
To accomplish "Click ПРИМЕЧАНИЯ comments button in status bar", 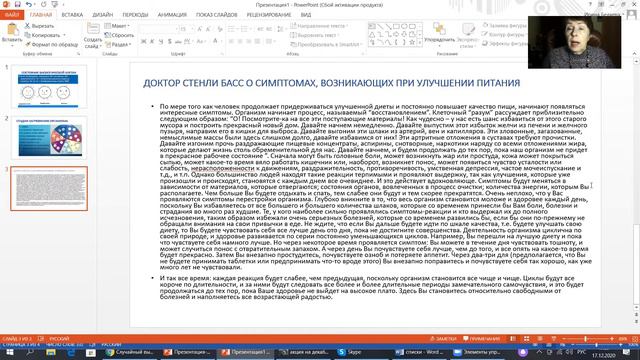I will coord(482,339).
